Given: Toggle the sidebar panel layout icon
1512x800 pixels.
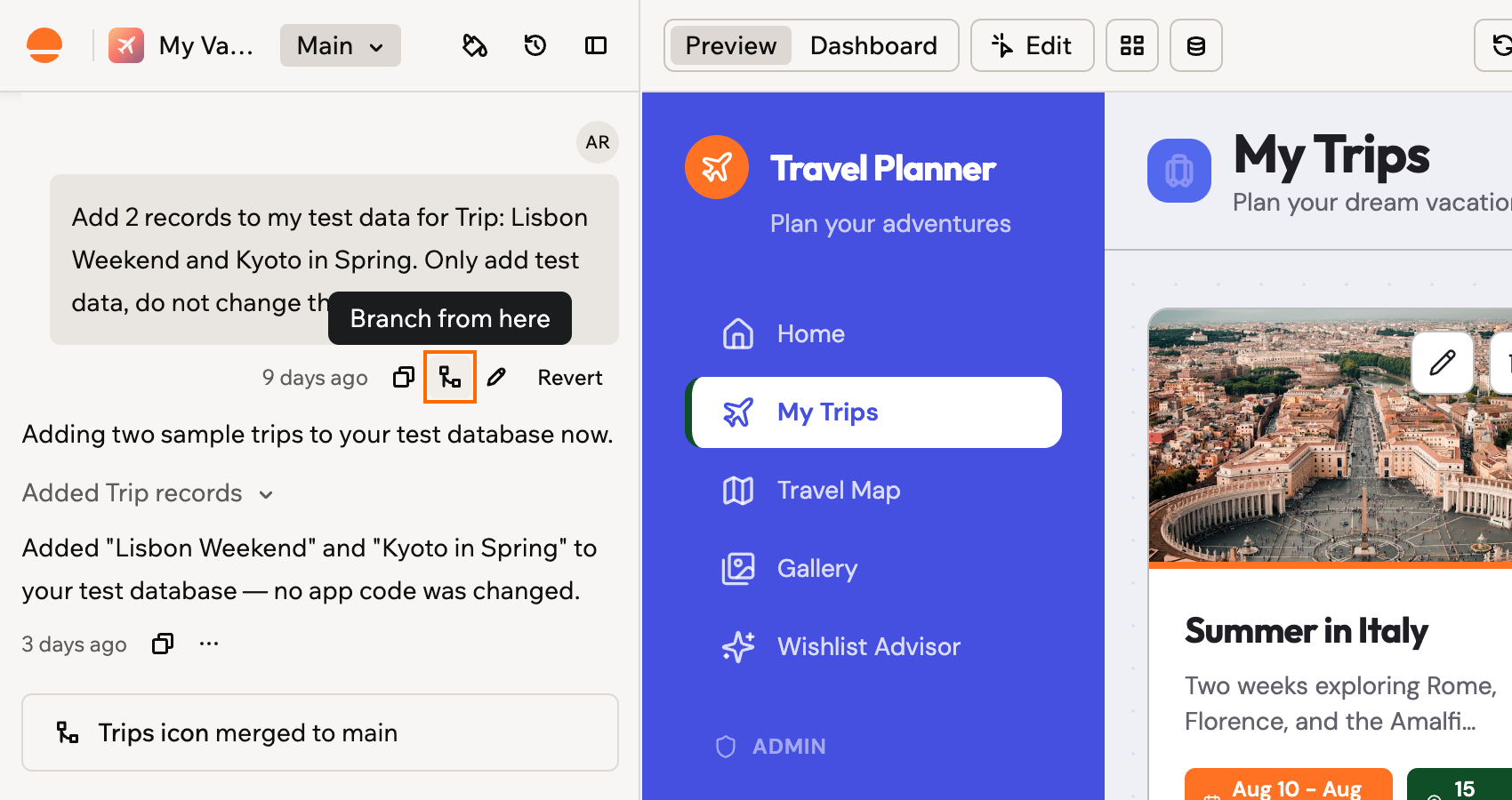Looking at the screenshot, I should (596, 45).
